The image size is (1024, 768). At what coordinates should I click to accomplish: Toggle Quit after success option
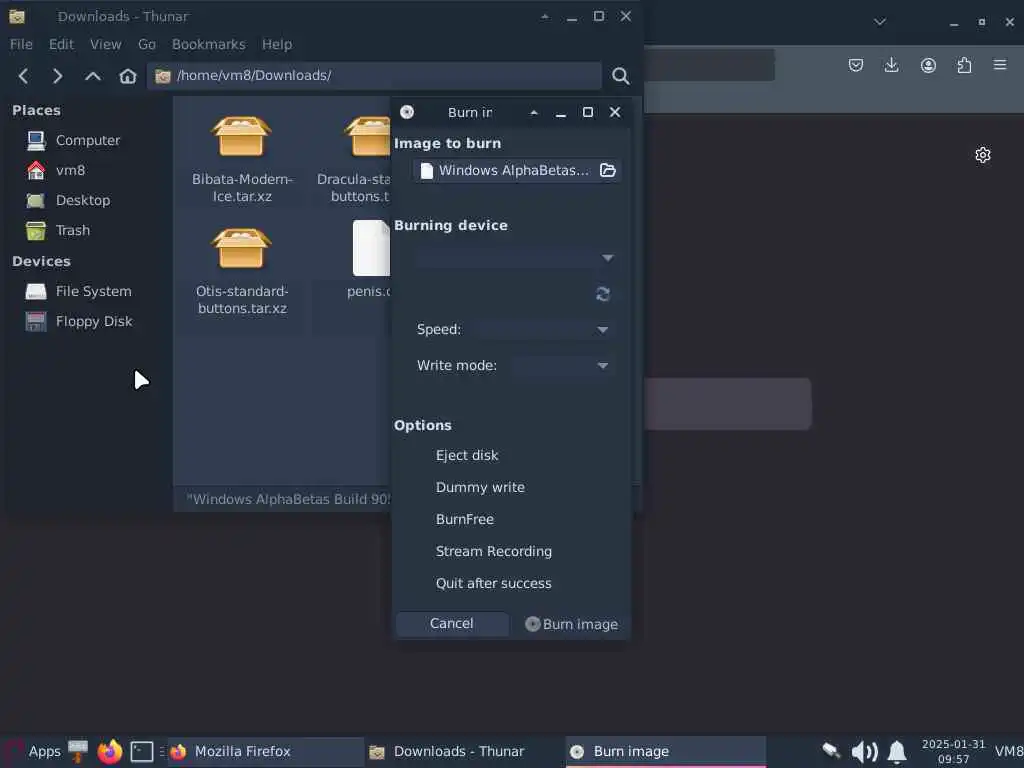[x=493, y=583]
